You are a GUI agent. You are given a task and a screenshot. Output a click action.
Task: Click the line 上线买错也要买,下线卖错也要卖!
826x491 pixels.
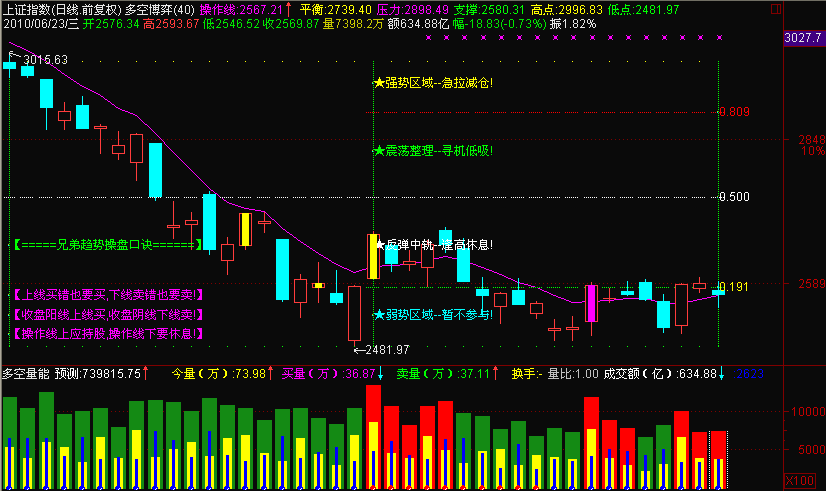coord(107,294)
